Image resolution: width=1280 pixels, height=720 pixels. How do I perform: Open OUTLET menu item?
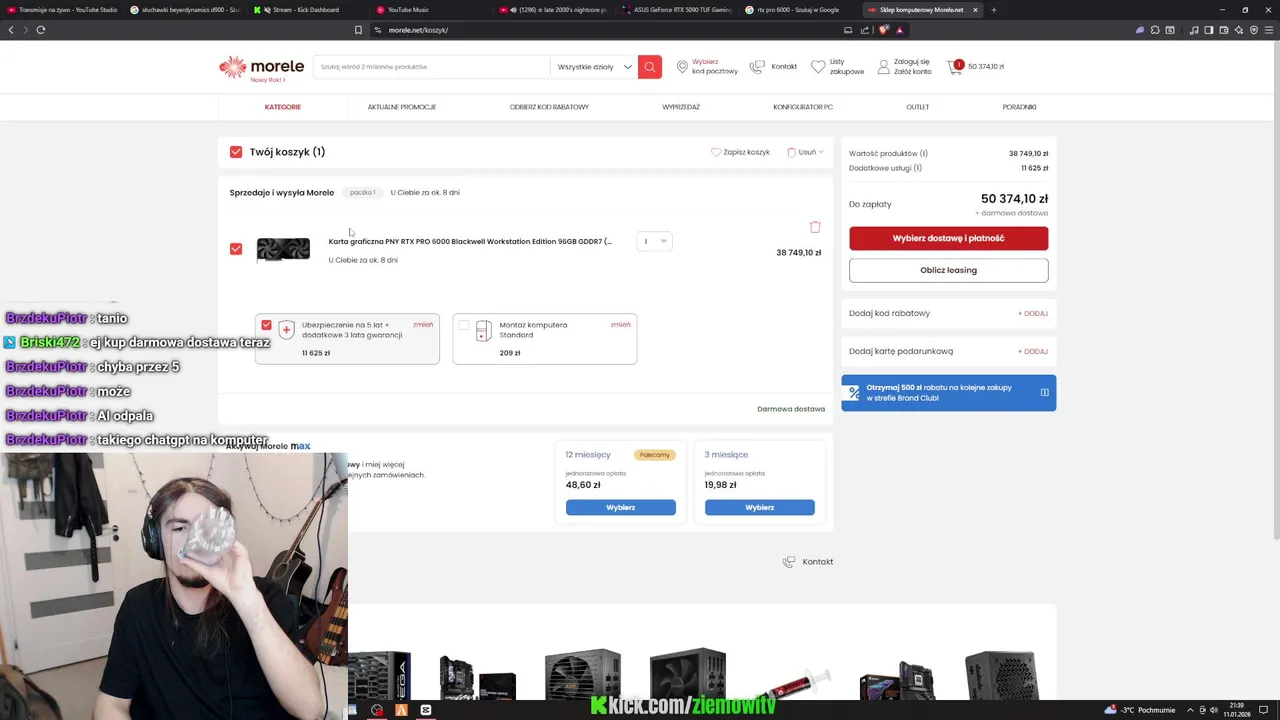click(918, 107)
